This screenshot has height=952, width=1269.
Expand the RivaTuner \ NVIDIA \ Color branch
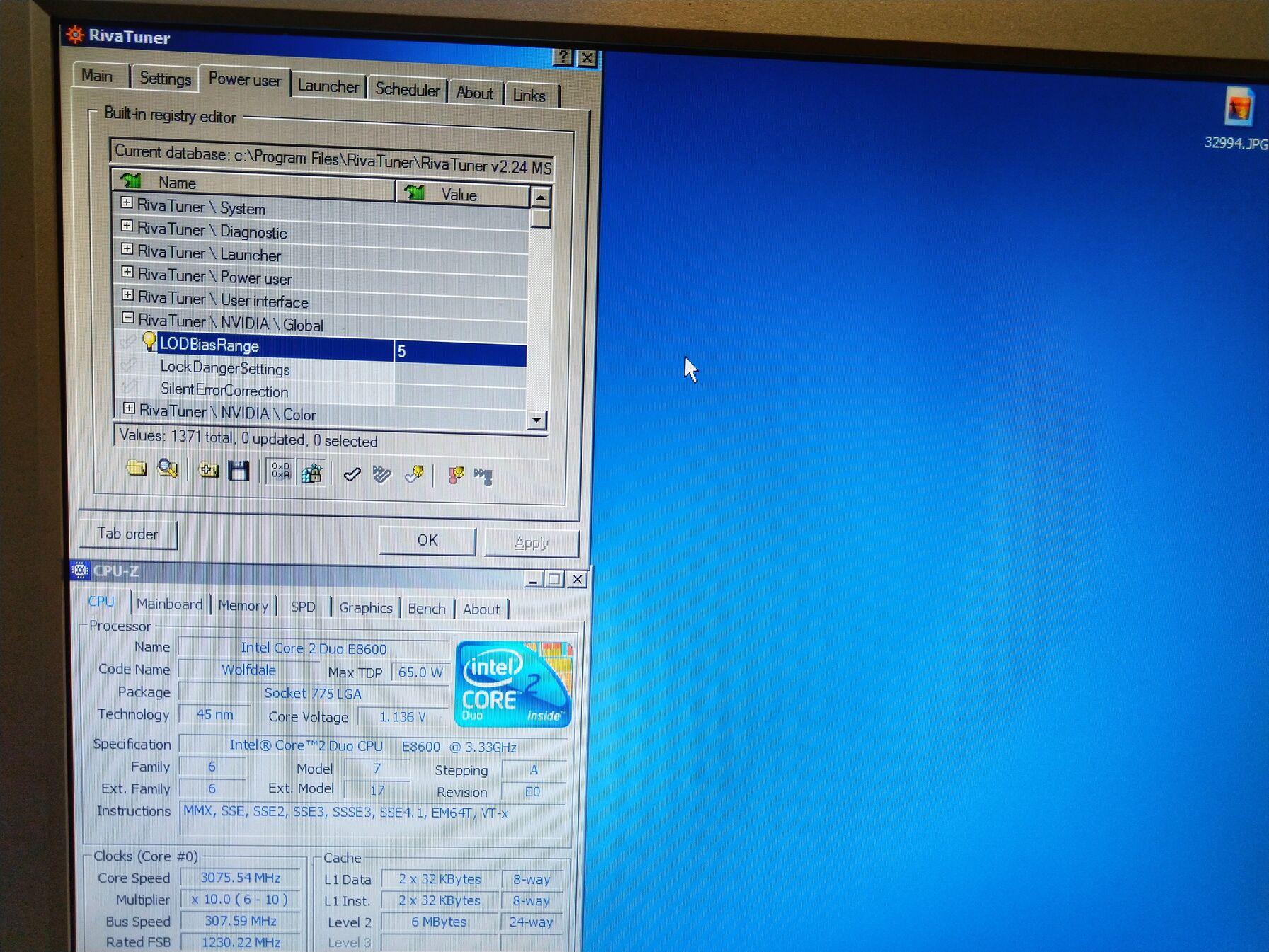pos(130,408)
